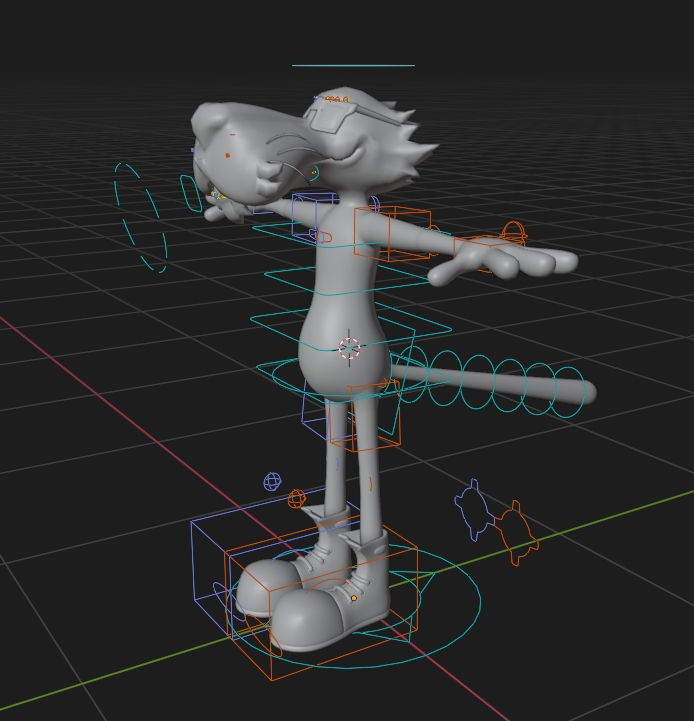
Task: Select the blue cube shoulder control
Action: 313,215
